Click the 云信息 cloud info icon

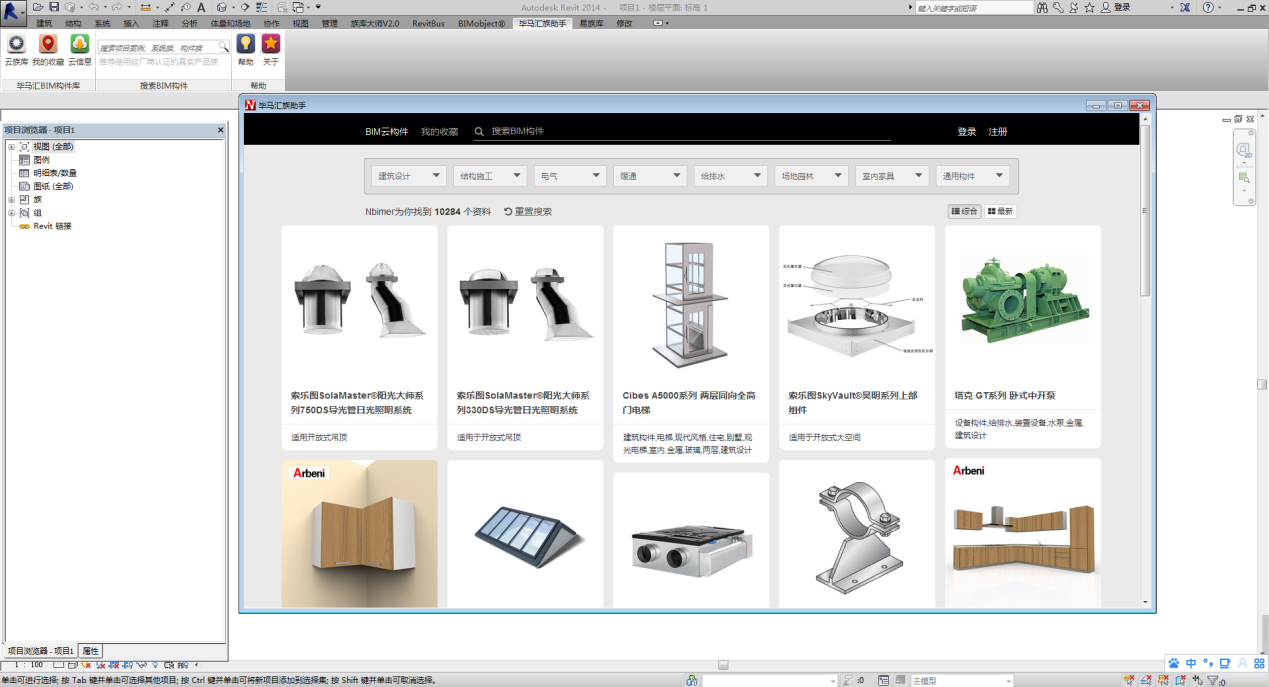coord(79,45)
